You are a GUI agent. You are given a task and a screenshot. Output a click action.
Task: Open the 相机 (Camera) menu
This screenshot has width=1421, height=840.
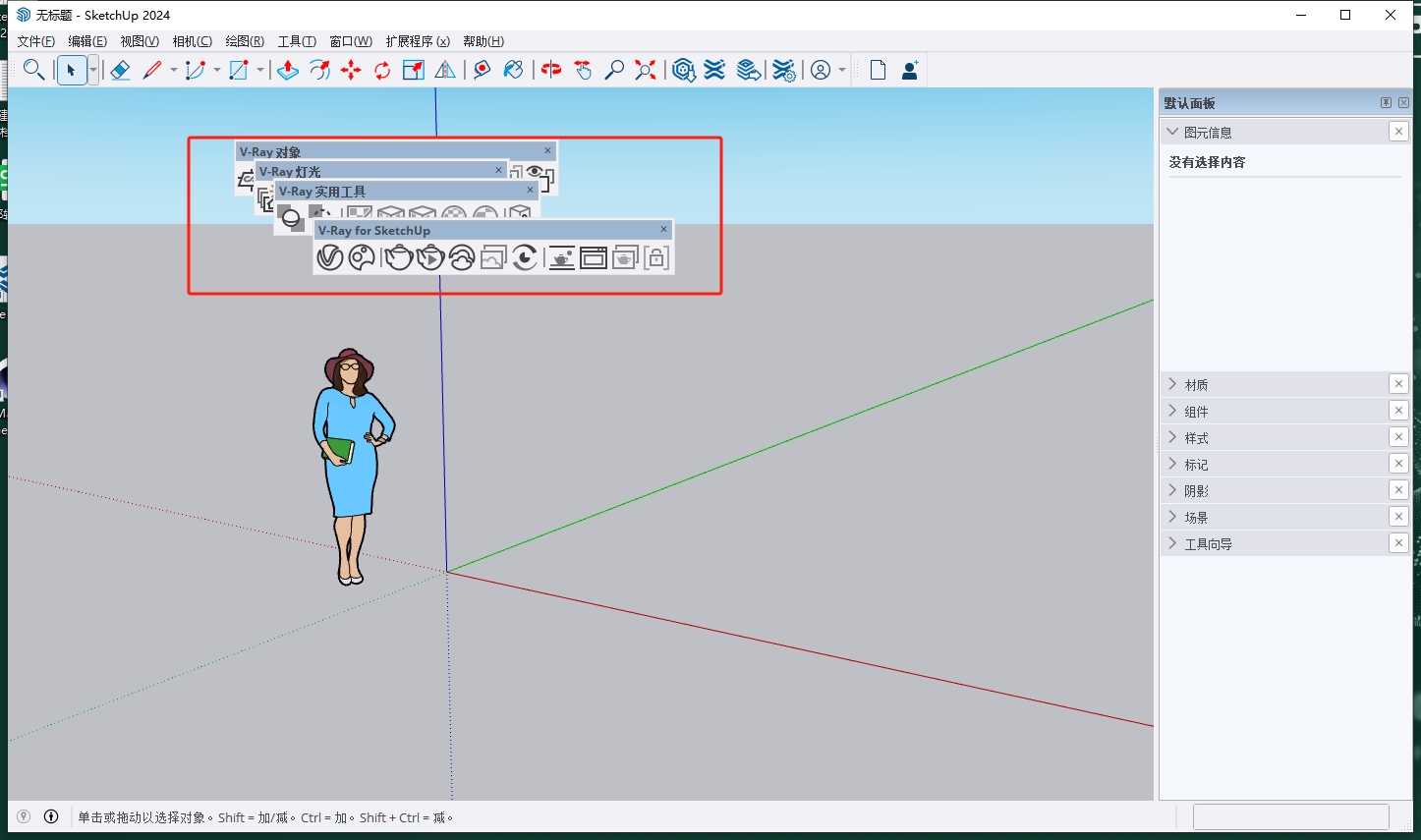coord(192,41)
